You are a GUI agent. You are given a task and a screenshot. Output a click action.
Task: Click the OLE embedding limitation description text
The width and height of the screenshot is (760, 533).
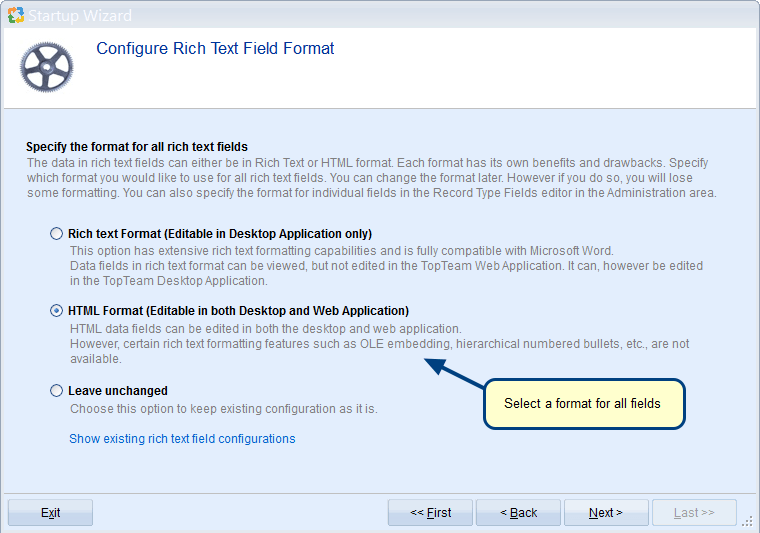tap(380, 344)
